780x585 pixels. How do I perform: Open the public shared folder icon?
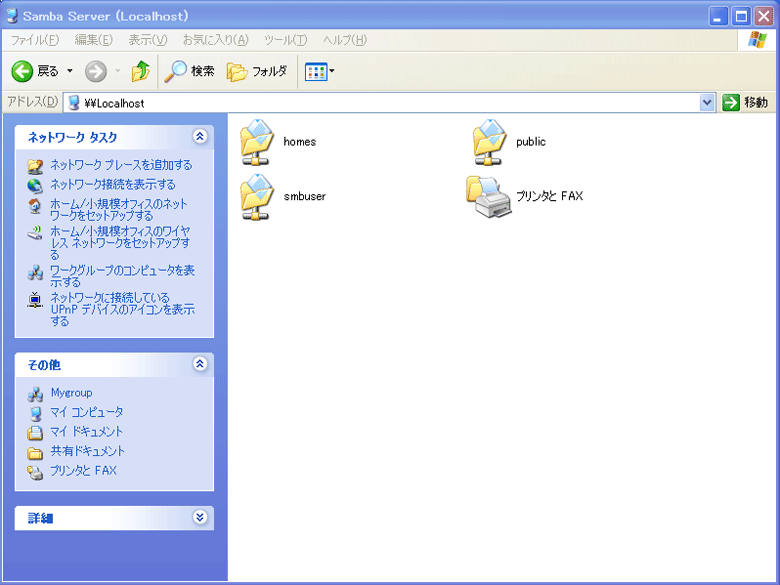pos(490,142)
